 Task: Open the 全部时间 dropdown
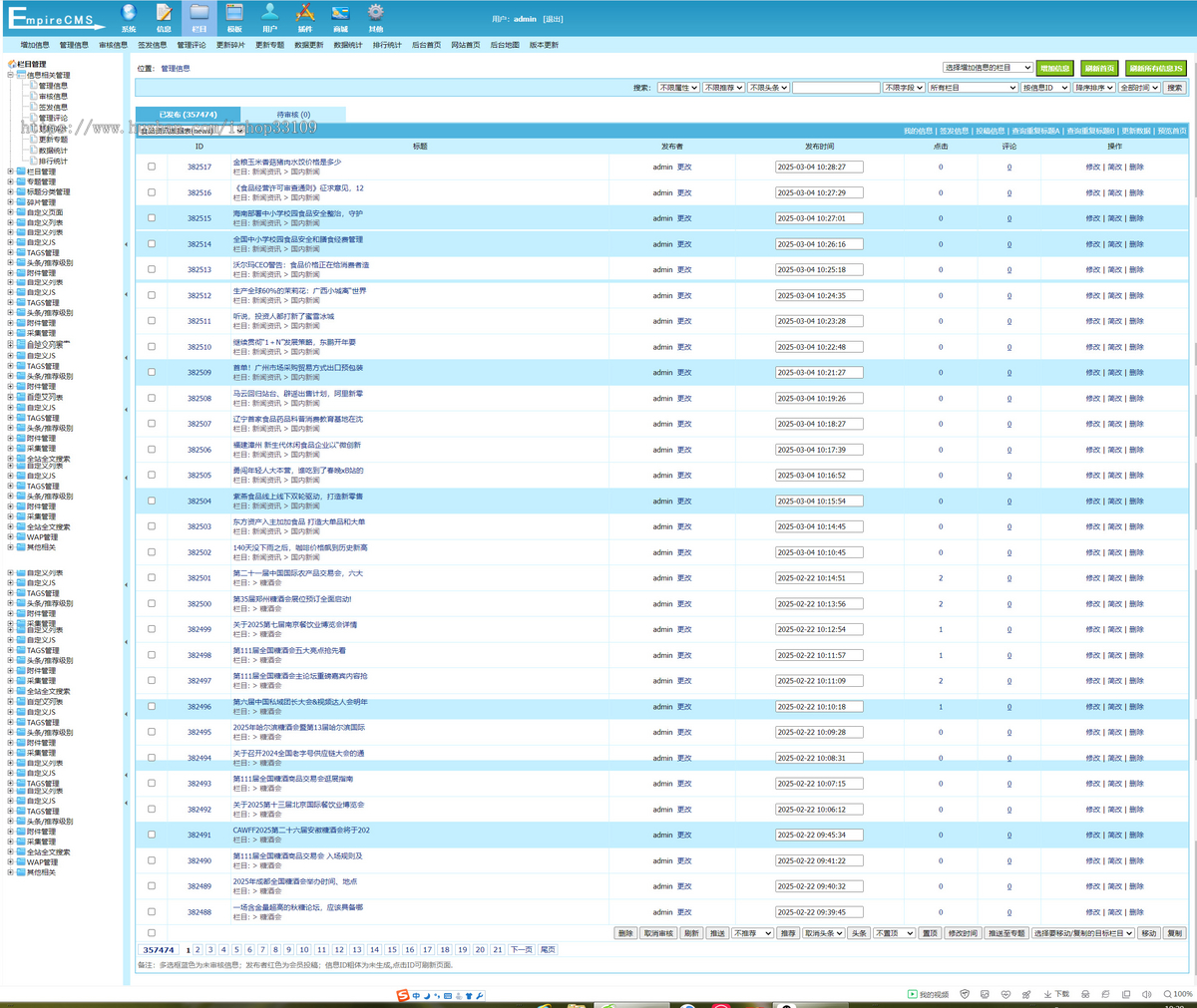tap(1139, 88)
